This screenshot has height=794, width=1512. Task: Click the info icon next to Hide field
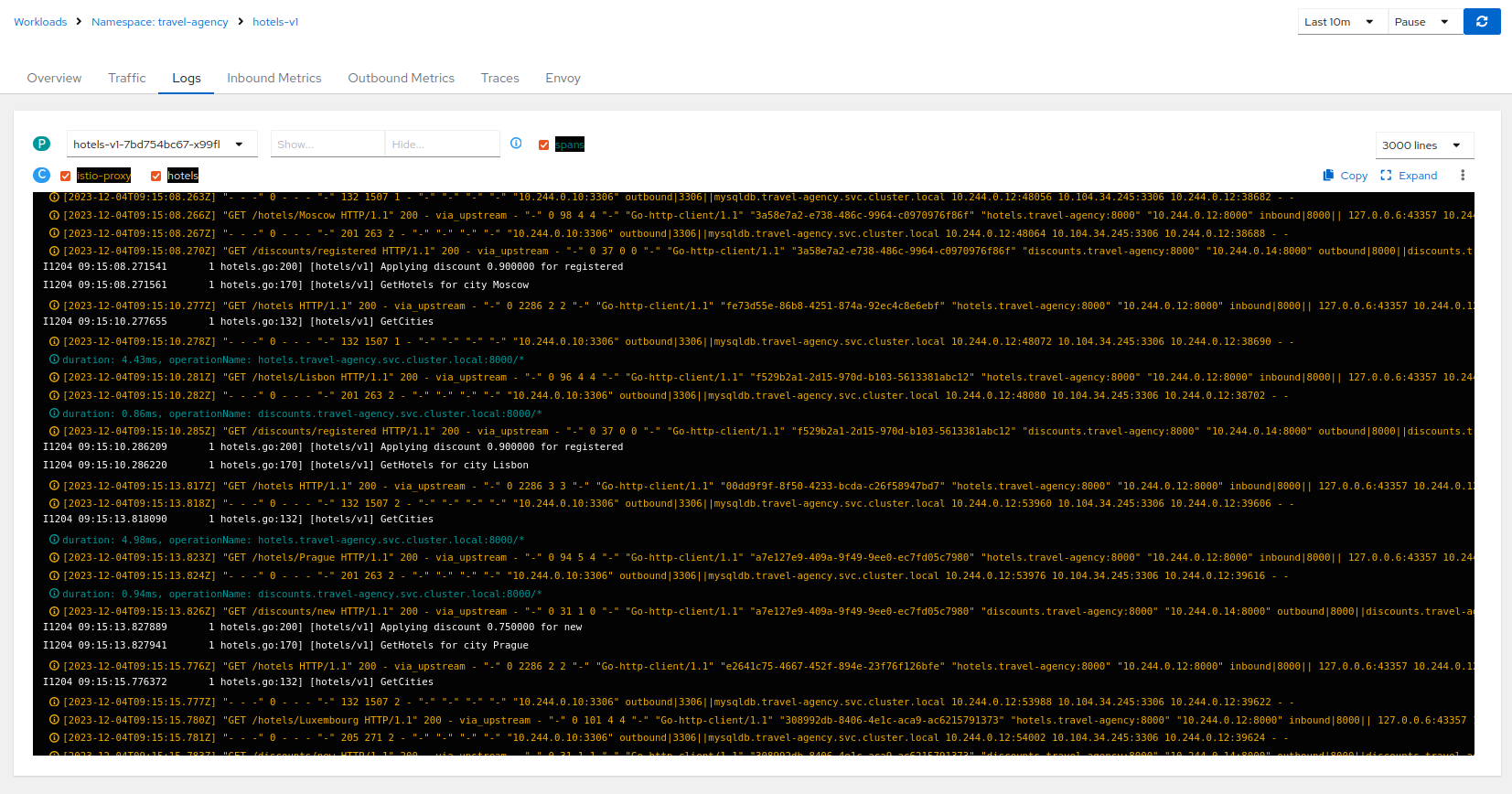pyautogui.click(x=516, y=144)
